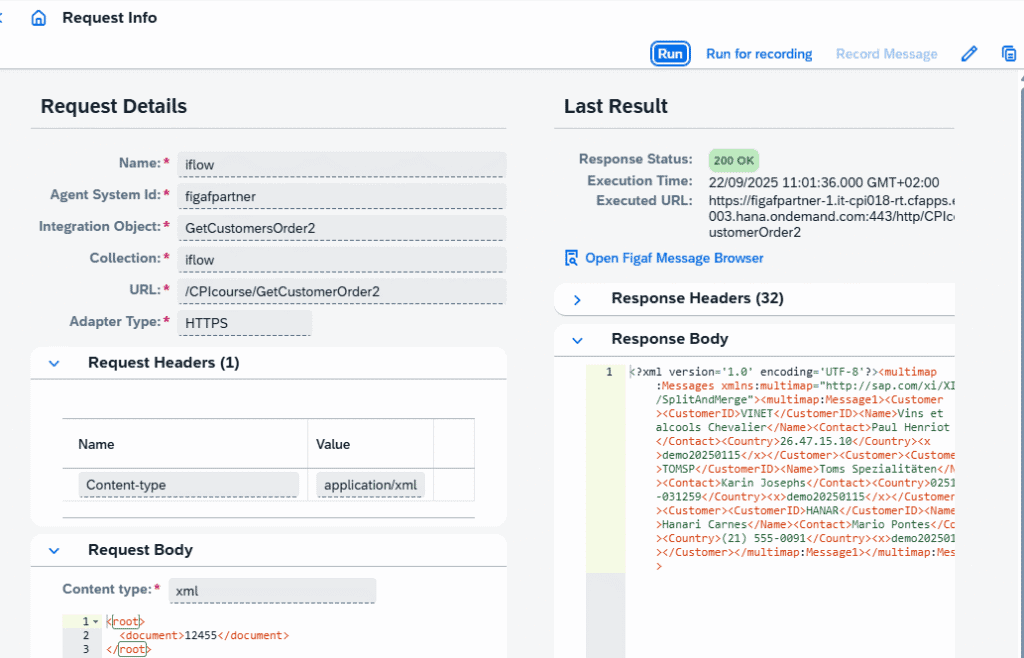Screen dimensions: 1024x658
Task: Expand Response Headers (32) section
Action: (x=577, y=300)
